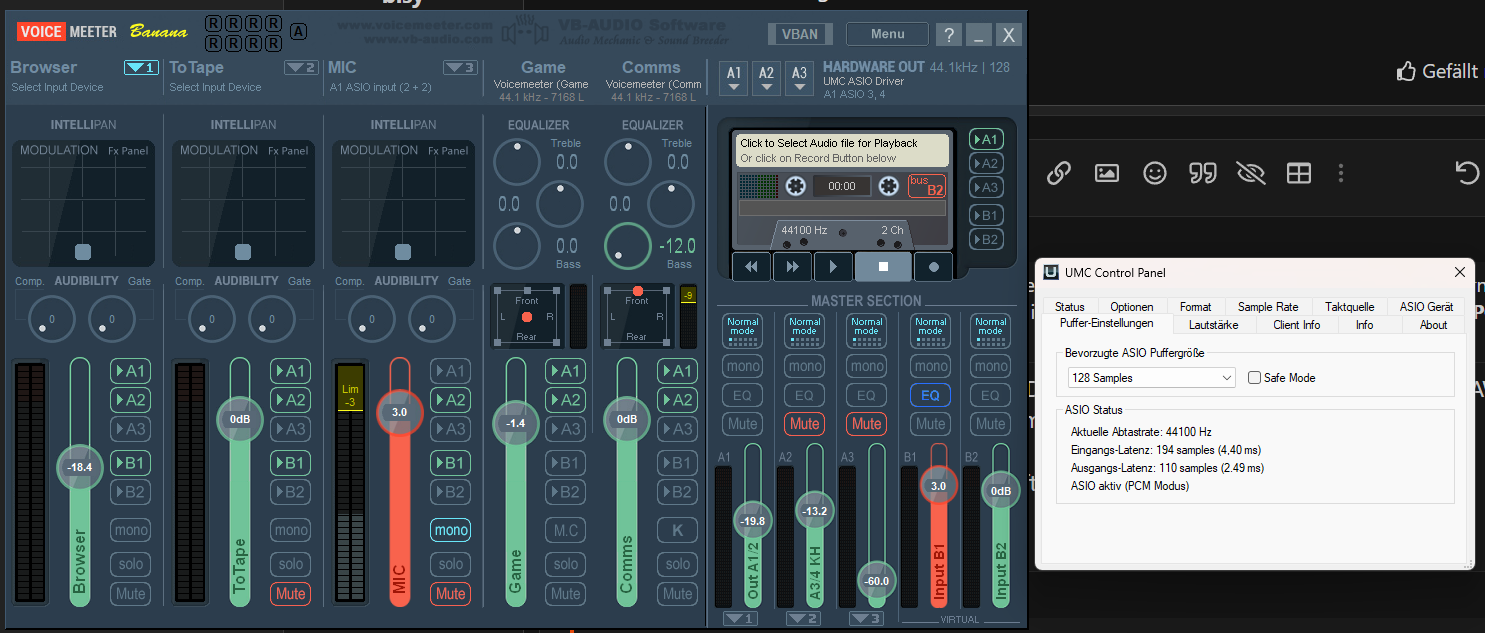Rewind the cassette recorder
1485x633 pixels.
point(750,267)
